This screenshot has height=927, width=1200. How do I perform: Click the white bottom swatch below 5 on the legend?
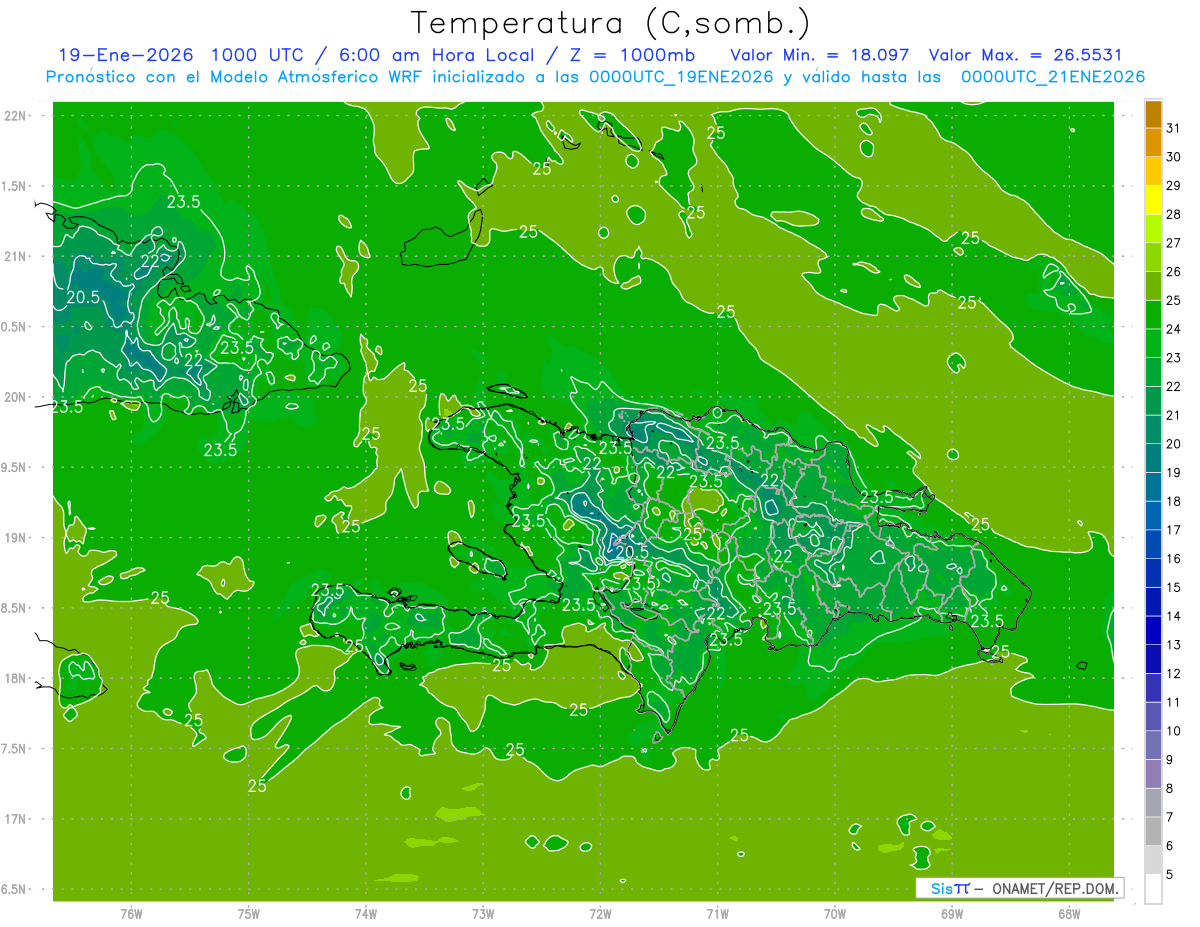coord(1153,889)
